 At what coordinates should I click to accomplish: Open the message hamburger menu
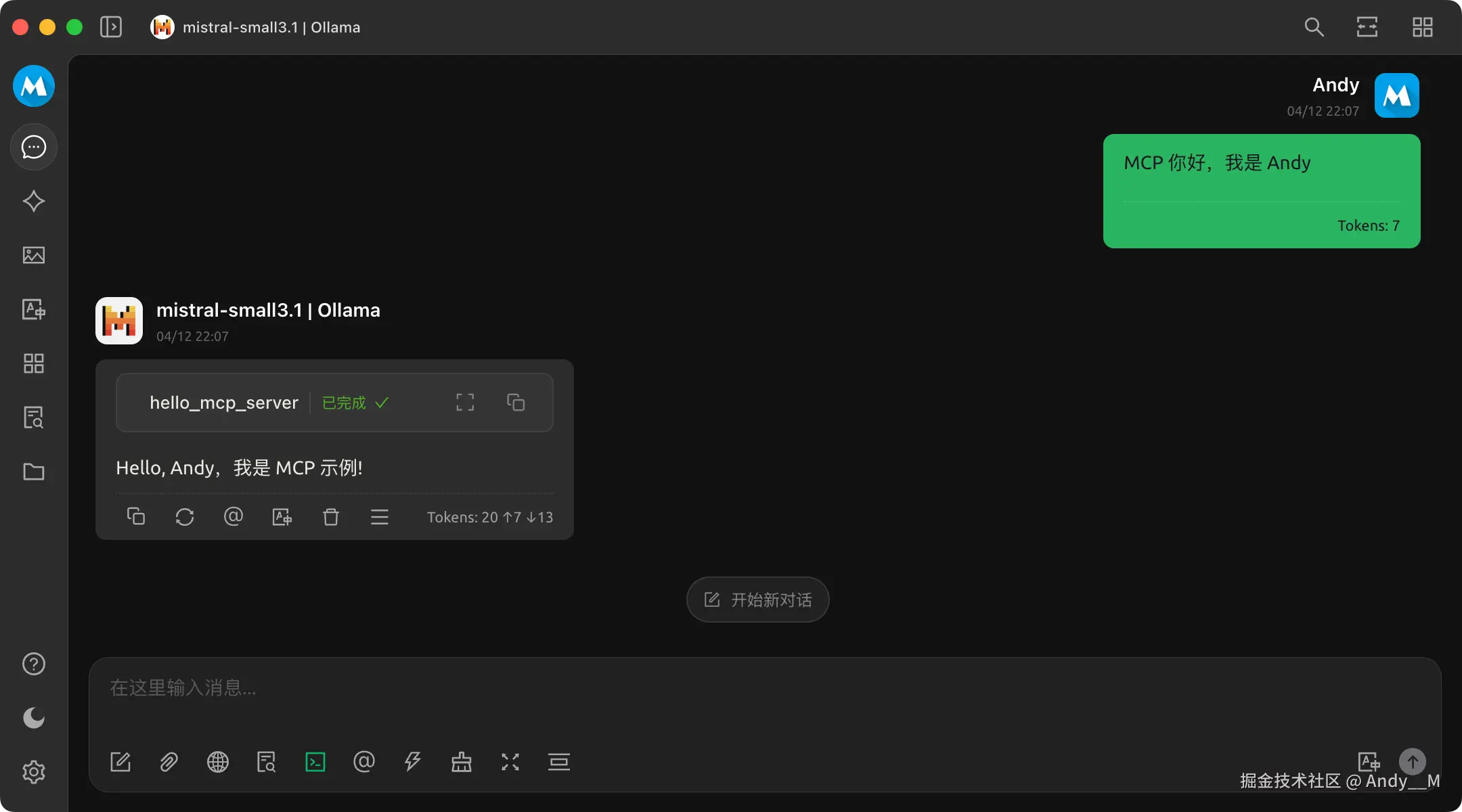(380, 517)
